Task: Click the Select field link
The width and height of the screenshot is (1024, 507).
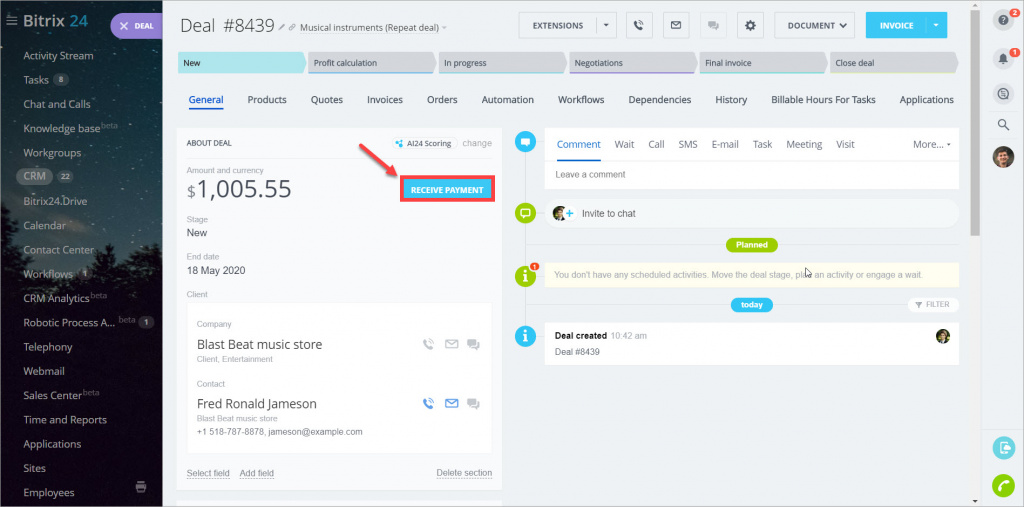Action: click(x=208, y=473)
